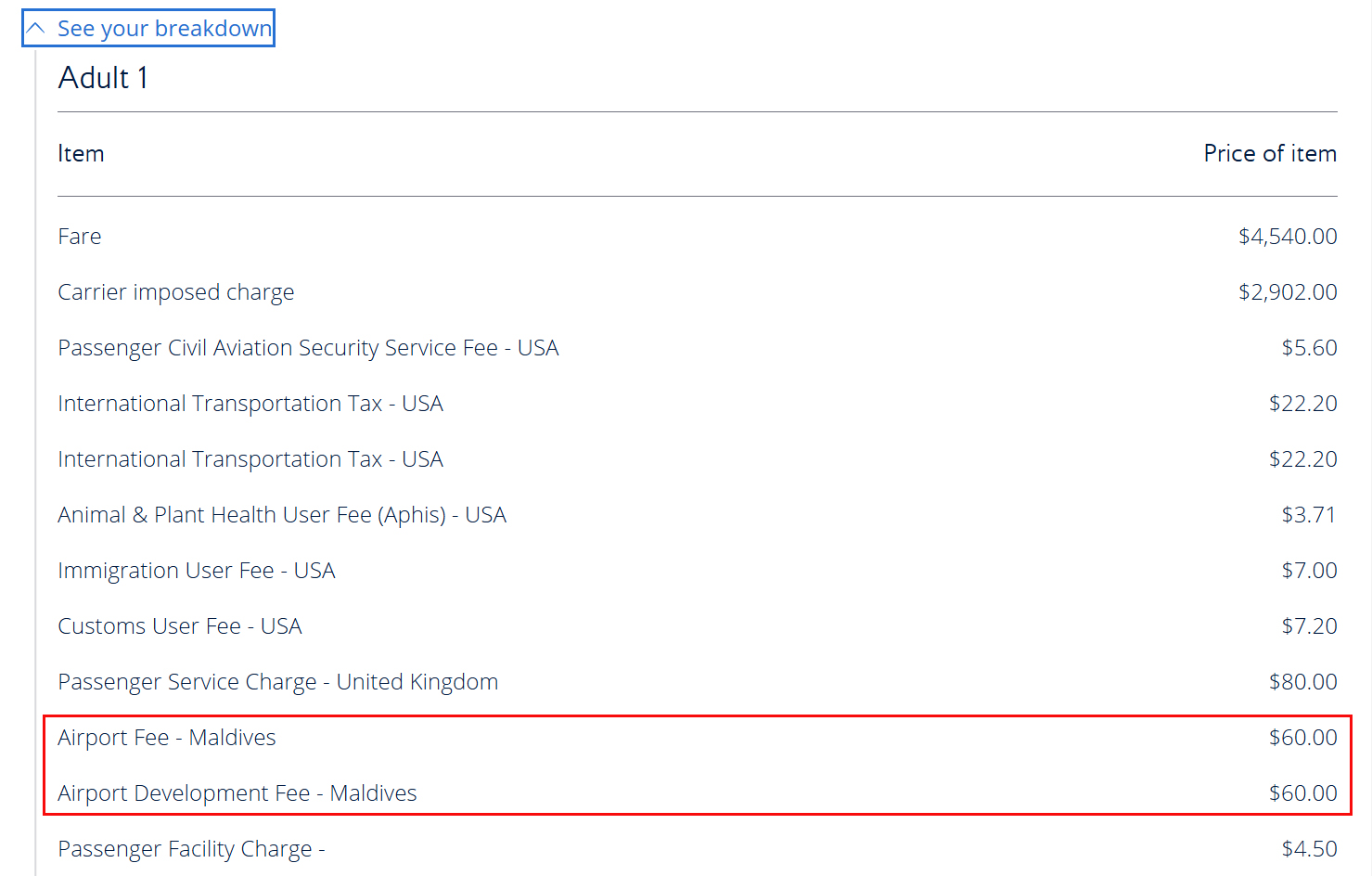Select the Carrier imposed charge label

[176, 292]
